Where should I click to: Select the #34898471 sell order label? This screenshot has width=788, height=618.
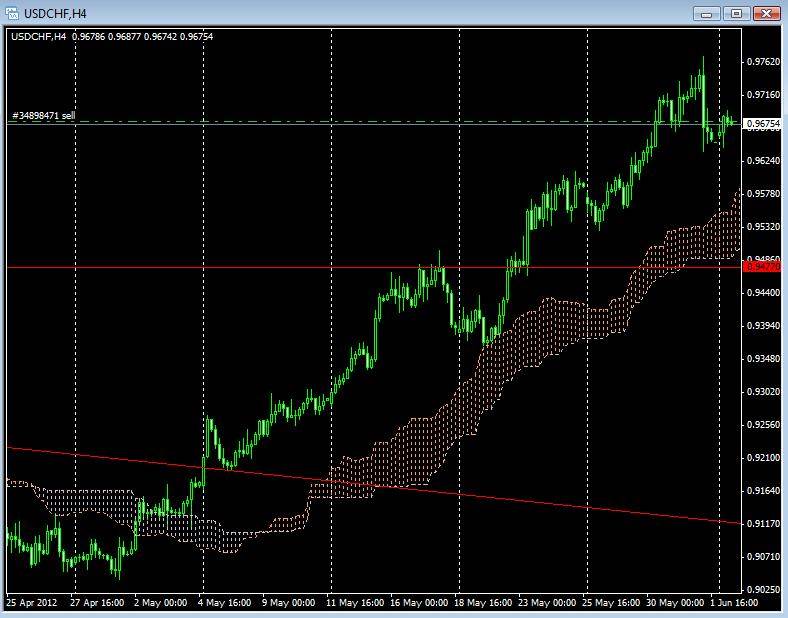pos(44,116)
